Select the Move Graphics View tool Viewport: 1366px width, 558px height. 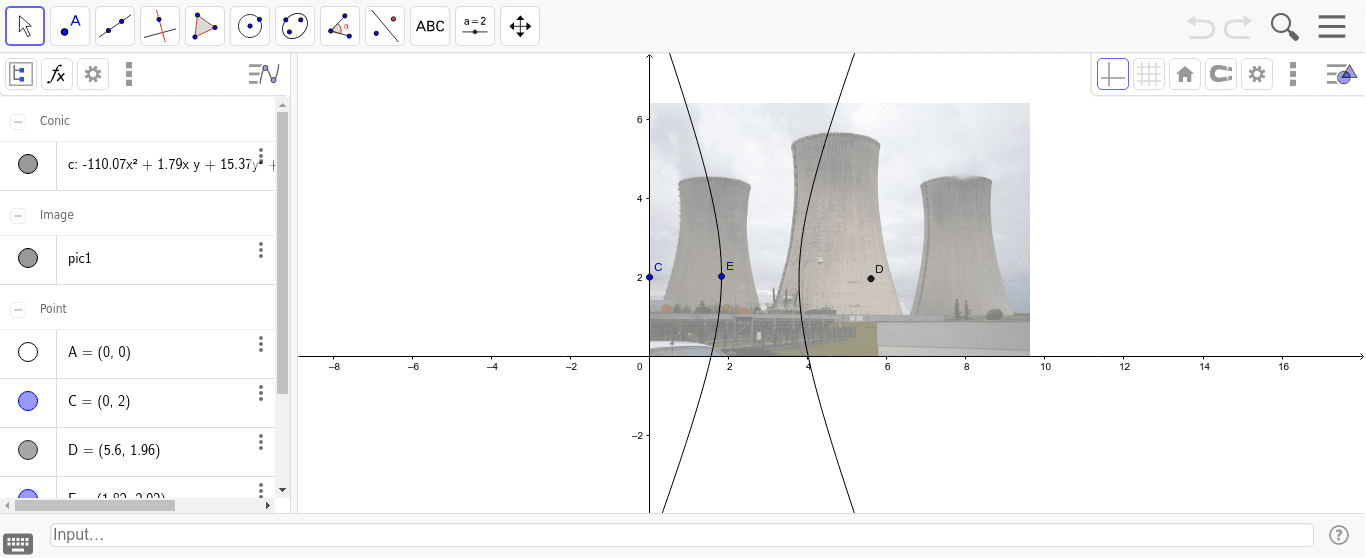520,26
